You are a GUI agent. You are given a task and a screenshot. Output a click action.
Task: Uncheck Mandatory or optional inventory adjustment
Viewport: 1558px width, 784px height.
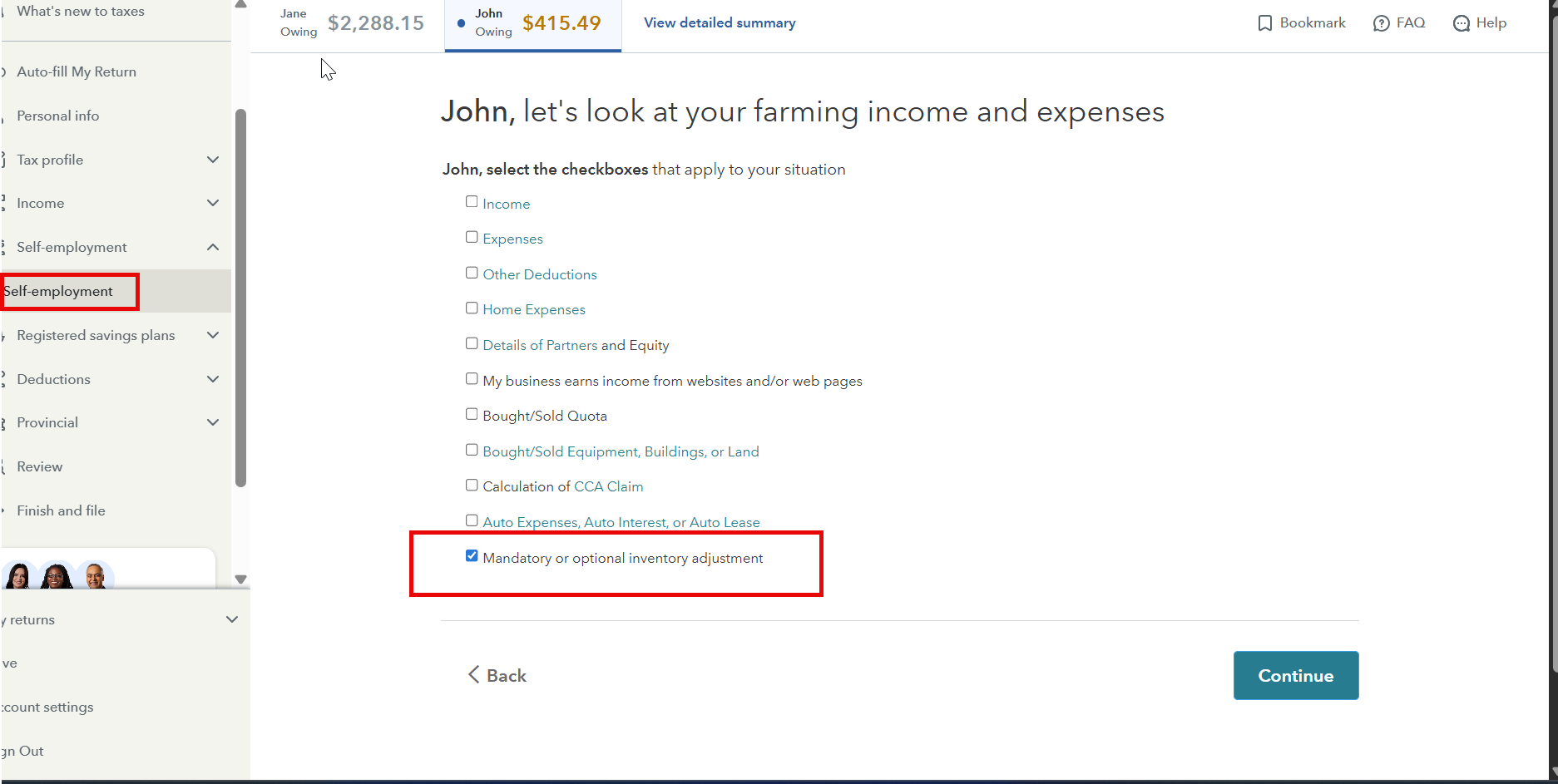472,556
